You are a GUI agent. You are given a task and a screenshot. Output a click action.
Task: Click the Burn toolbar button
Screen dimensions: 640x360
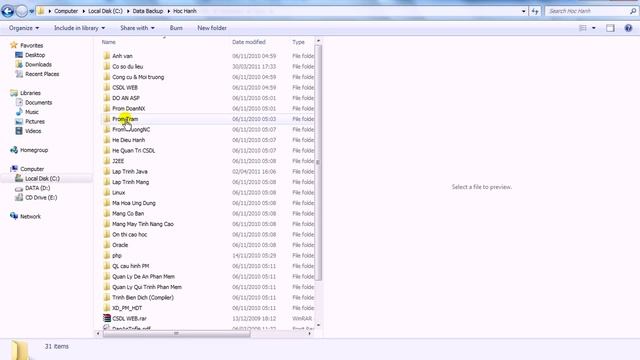pos(176,28)
